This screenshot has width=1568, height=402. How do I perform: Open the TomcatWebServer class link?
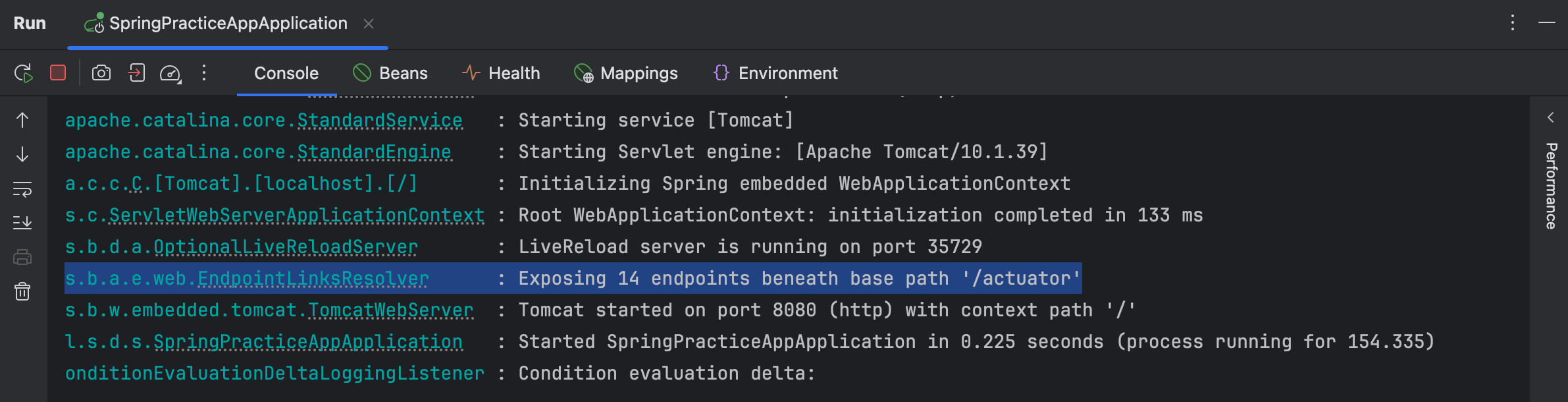point(390,310)
